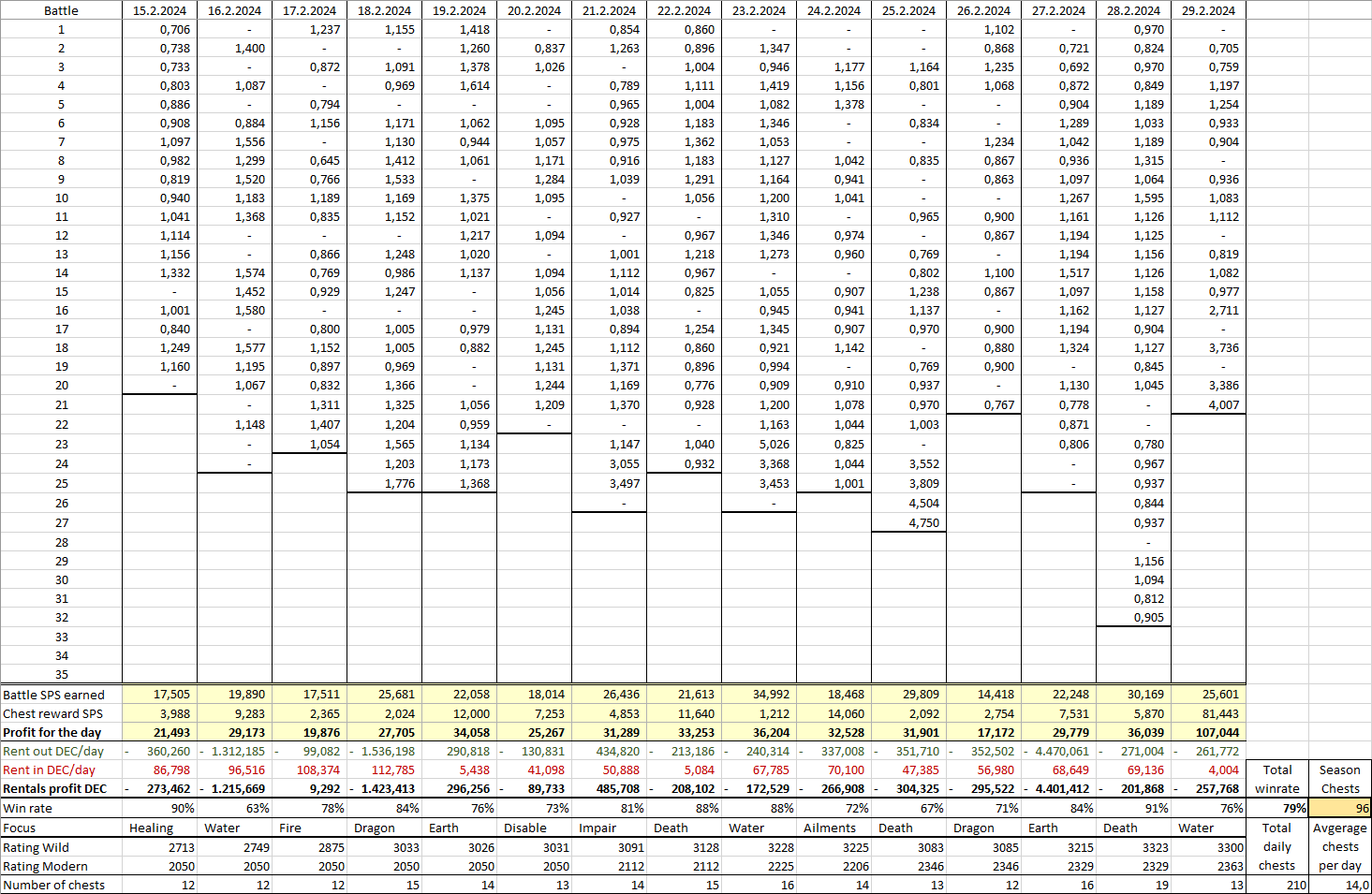This screenshot has height=894, width=1372.
Task: Select daily profit value 21,493
Action: point(171,732)
